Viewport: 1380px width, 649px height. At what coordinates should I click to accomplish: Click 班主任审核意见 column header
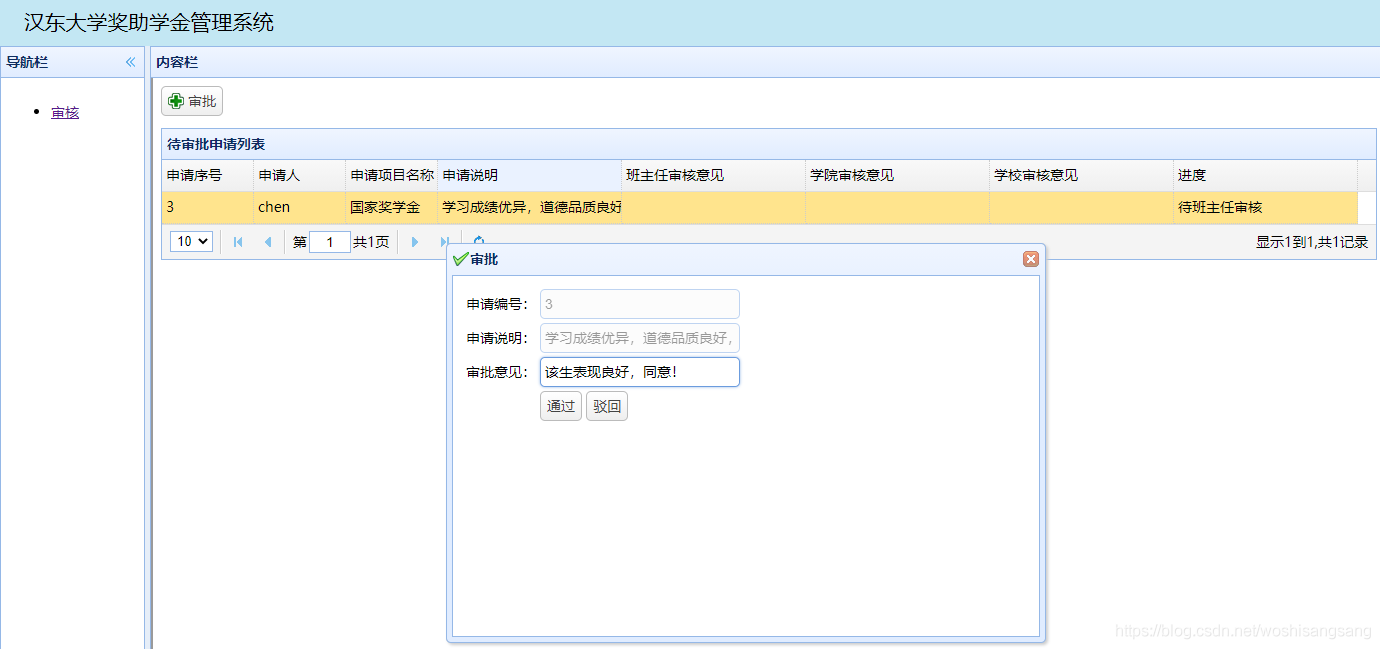[x=713, y=175]
